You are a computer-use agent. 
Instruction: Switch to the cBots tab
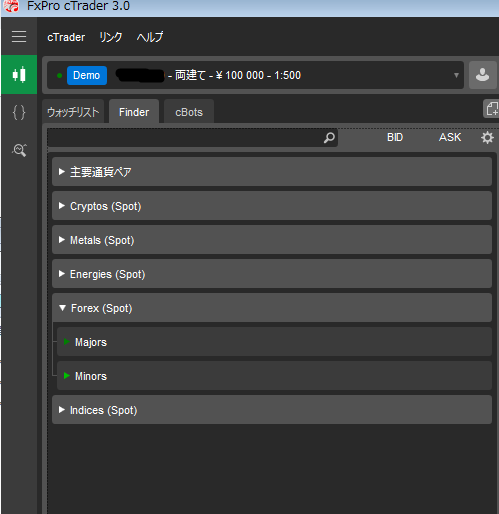coord(189,112)
